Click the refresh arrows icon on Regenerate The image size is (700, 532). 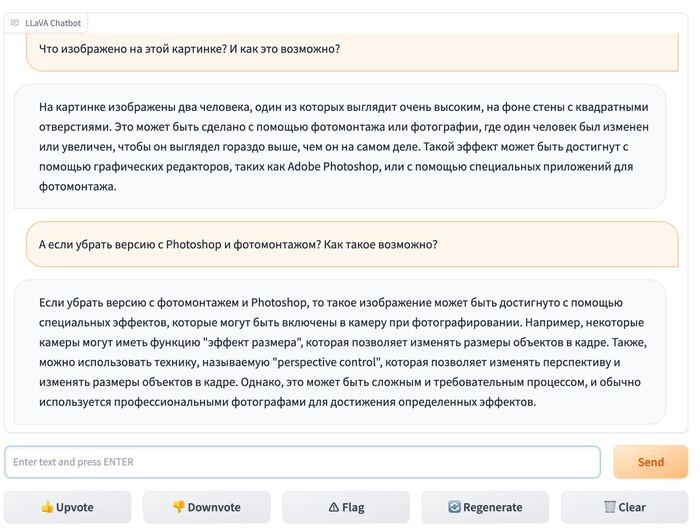454,507
